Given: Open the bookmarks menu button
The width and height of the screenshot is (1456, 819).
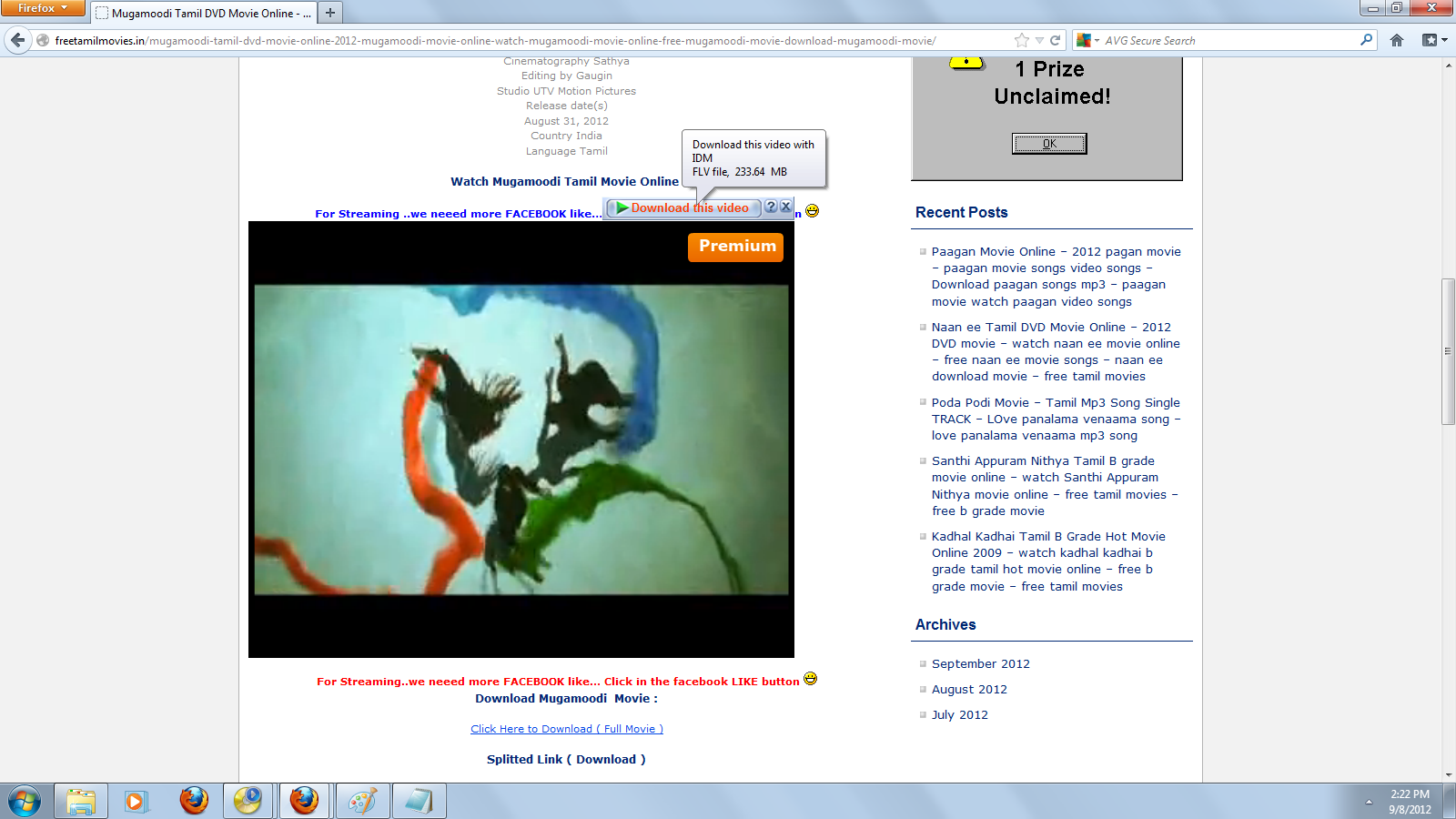Looking at the screenshot, I should (x=1435, y=40).
